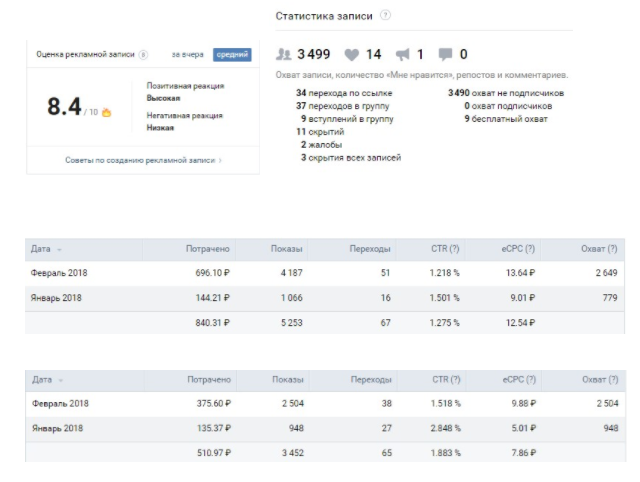Image resolution: width=640 pixels, height=482 pixels.
Task: Select the megaphone reposts icon
Action: (x=403, y=54)
